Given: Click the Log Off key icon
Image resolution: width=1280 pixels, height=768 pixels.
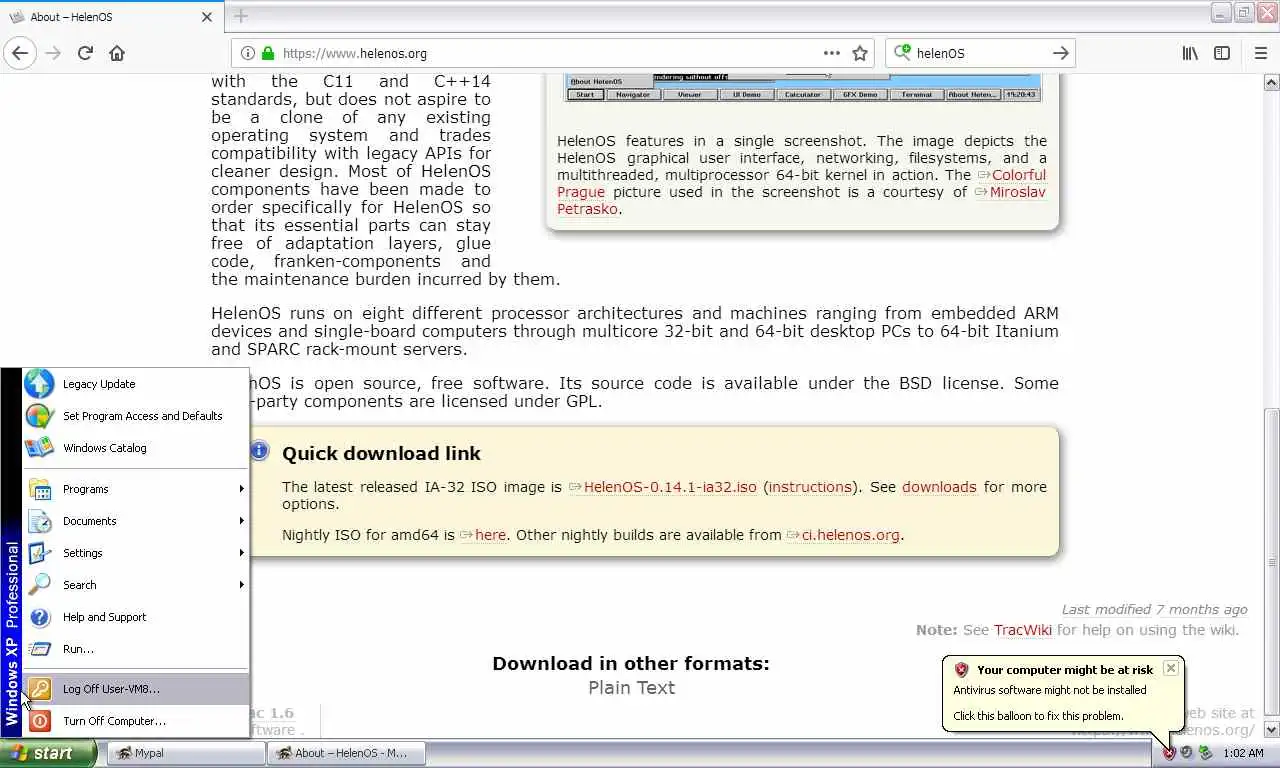Looking at the screenshot, I should pyautogui.click(x=39, y=688).
